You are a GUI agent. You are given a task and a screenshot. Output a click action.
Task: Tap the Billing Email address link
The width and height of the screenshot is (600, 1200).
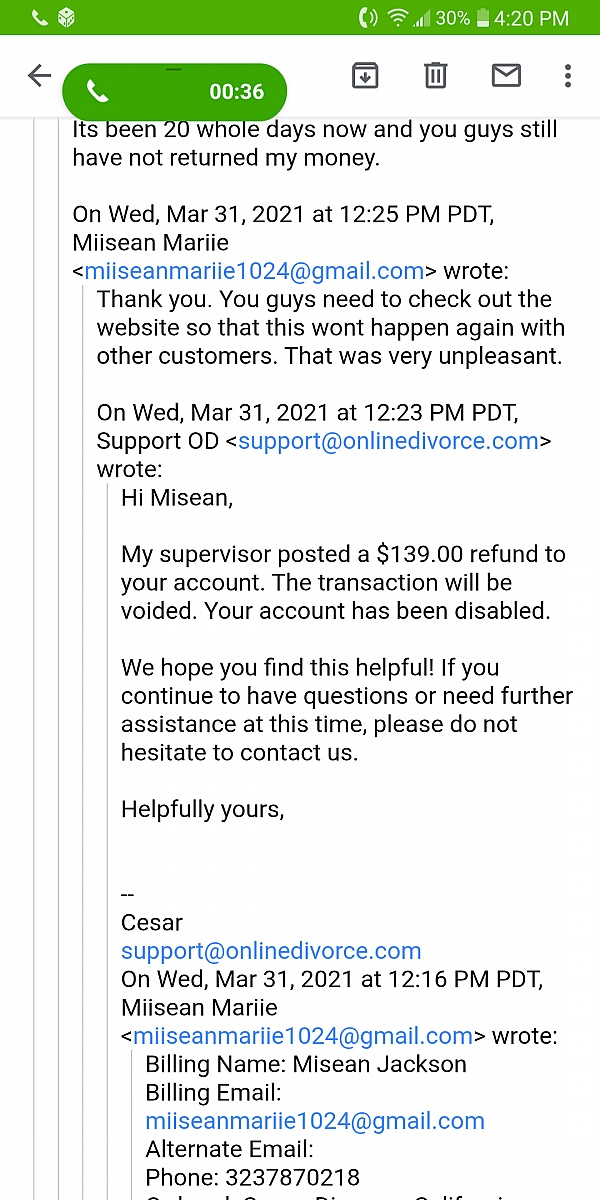pos(315,1121)
